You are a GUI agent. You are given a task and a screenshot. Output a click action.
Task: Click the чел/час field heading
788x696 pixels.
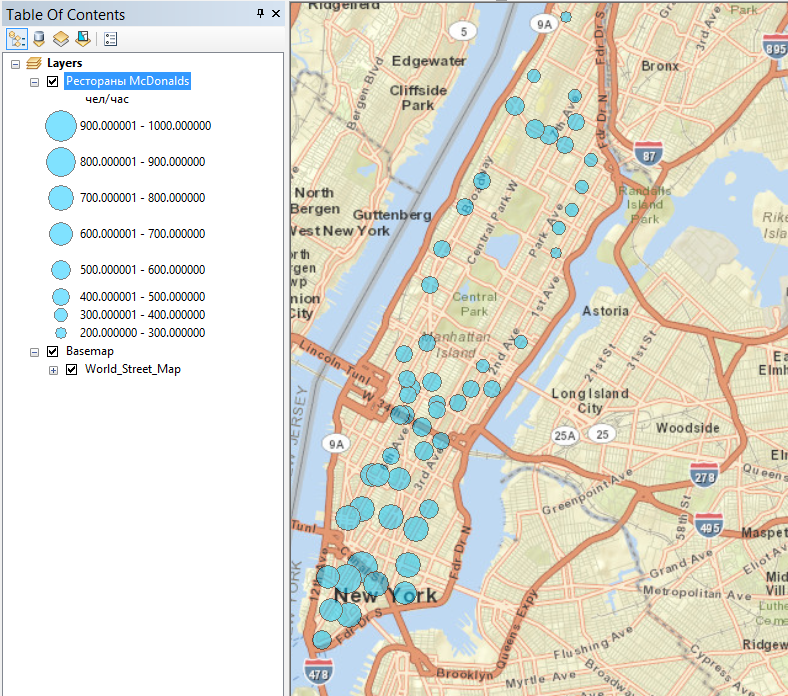pyautogui.click(x=107, y=99)
